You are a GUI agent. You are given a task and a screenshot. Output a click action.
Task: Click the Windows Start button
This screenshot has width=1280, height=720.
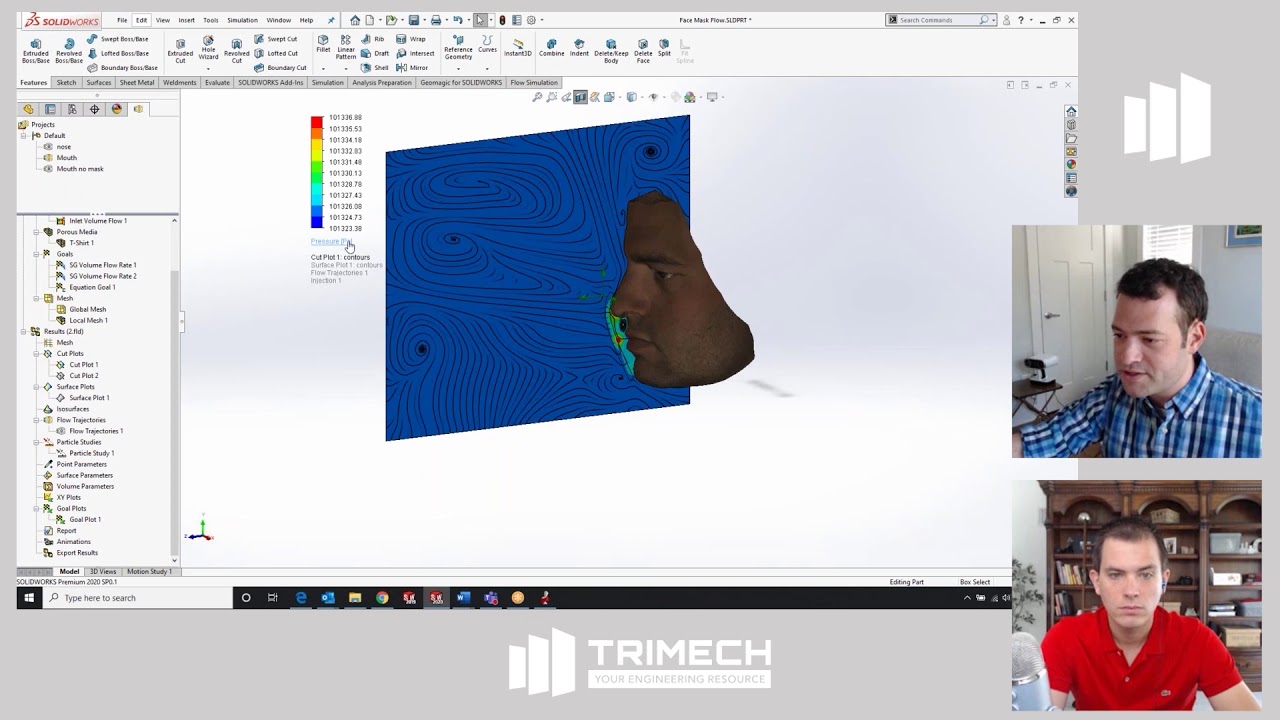28,598
